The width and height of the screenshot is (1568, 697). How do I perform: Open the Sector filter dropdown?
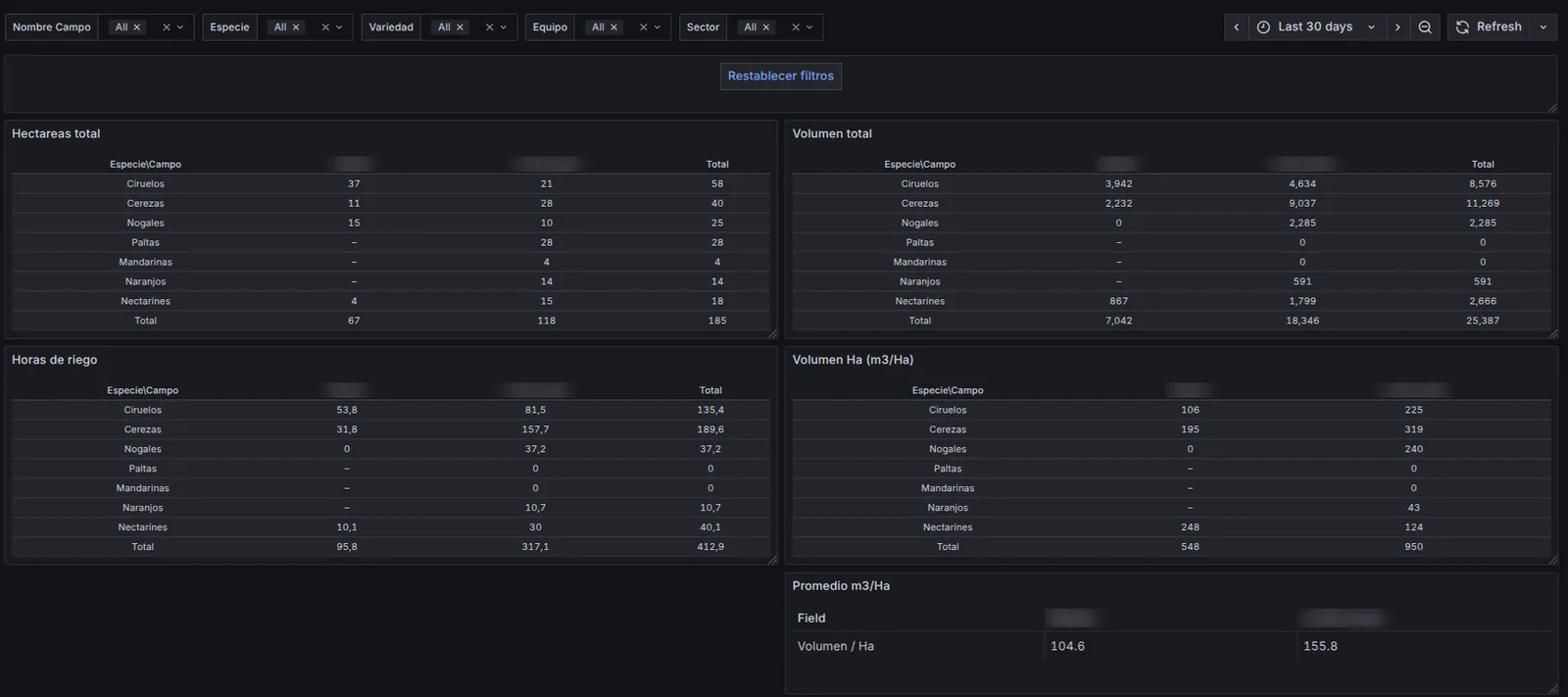point(809,27)
